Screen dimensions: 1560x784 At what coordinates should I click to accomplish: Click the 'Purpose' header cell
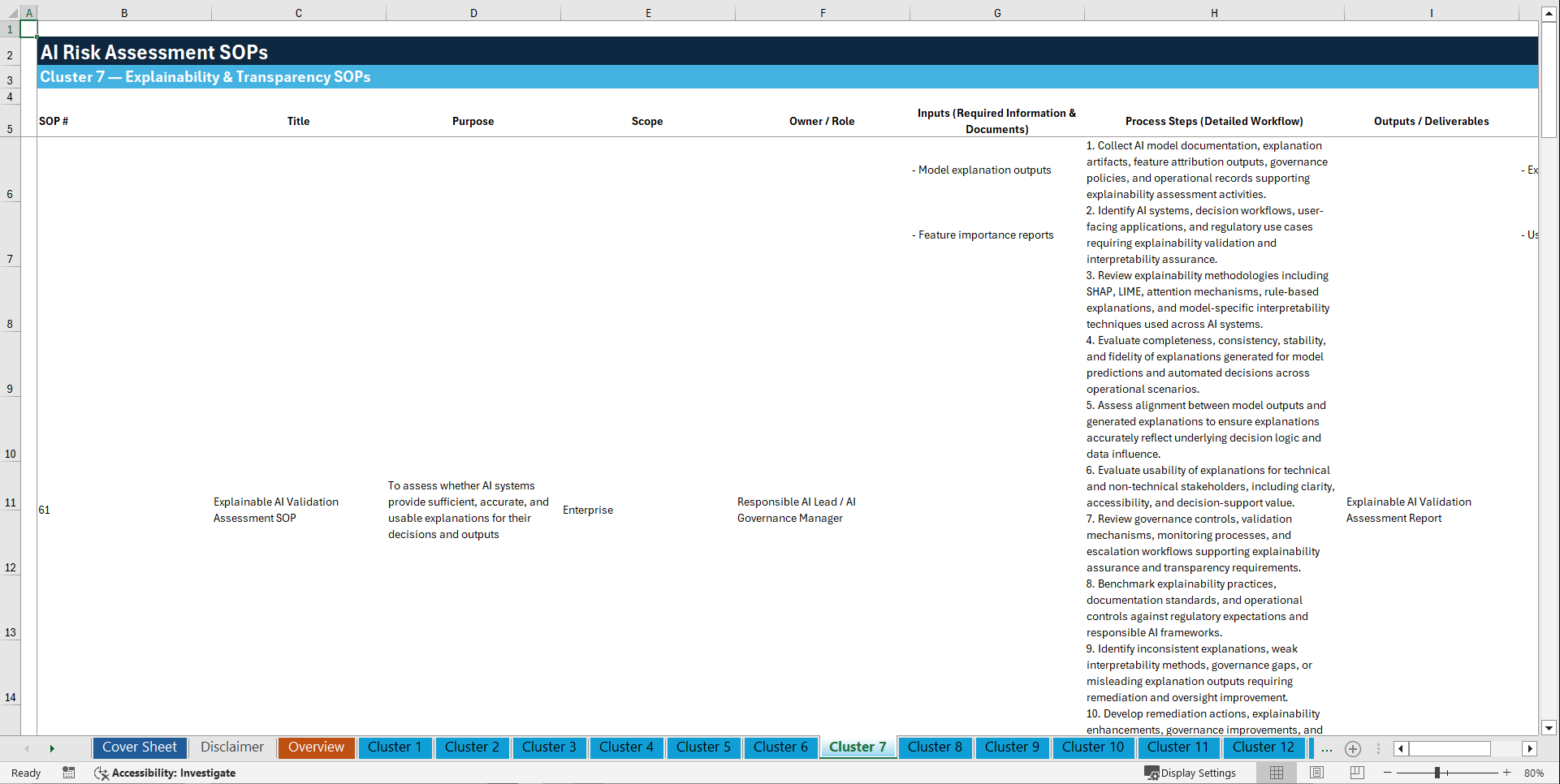click(x=473, y=121)
